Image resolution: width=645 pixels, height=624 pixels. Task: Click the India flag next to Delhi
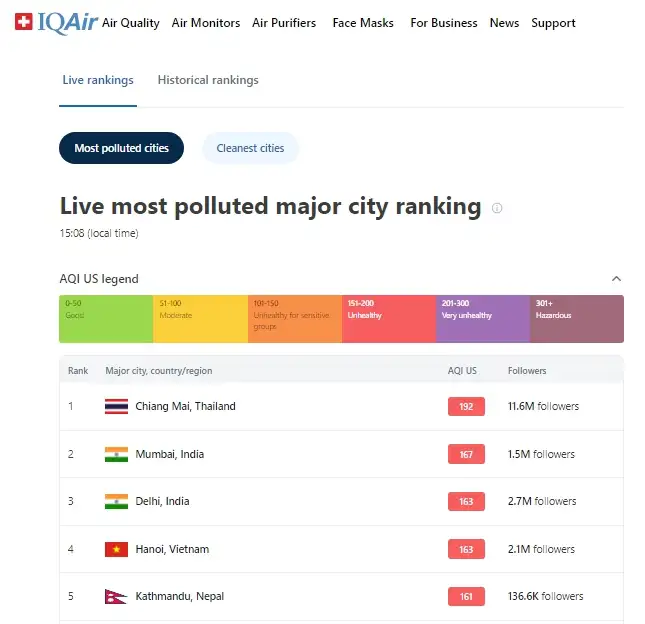click(x=116, y=501)
